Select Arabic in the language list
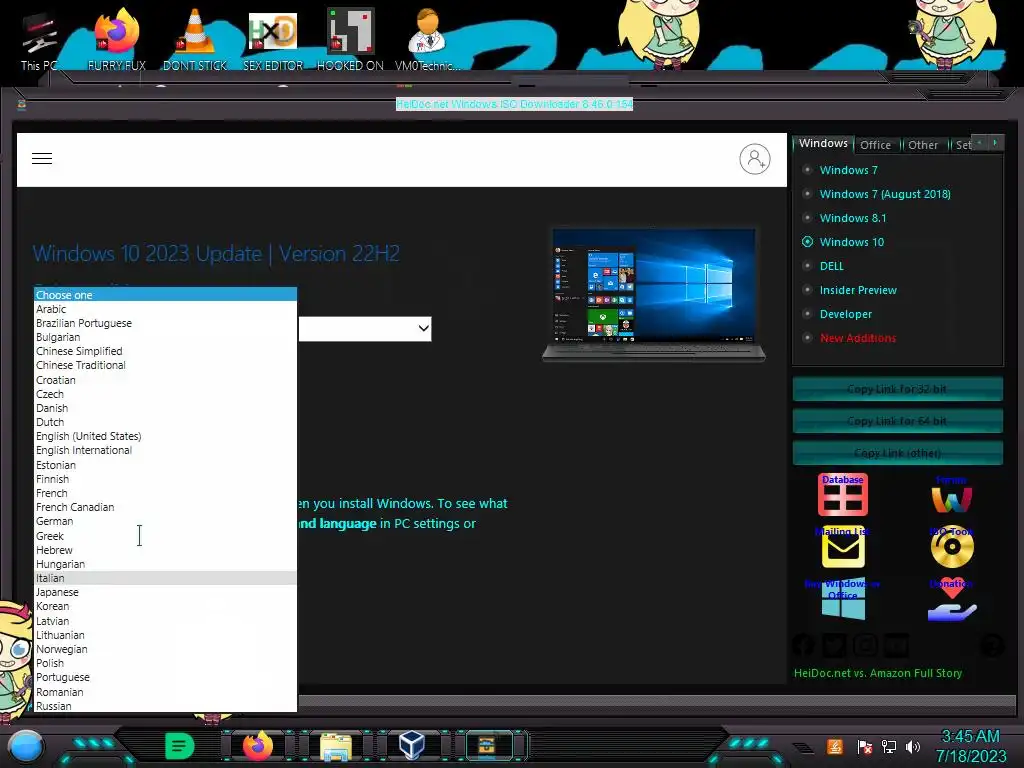Viewport: 1024px width, 768px height. pyautogui.click(x=165, y=309)
